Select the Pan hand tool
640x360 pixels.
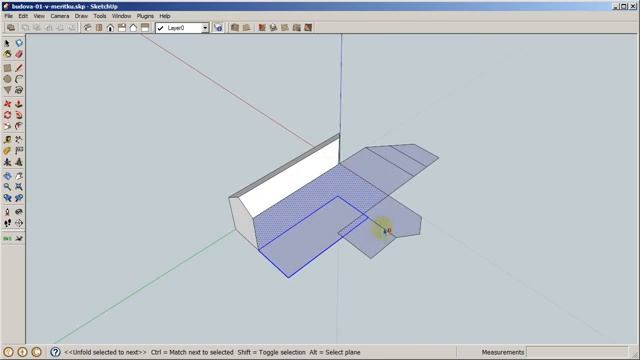pyautogui.click(x=19, y=176)
